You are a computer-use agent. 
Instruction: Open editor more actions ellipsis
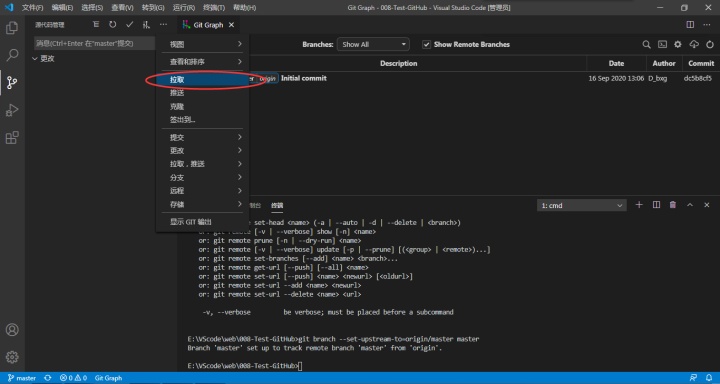(x=707, y=24)
